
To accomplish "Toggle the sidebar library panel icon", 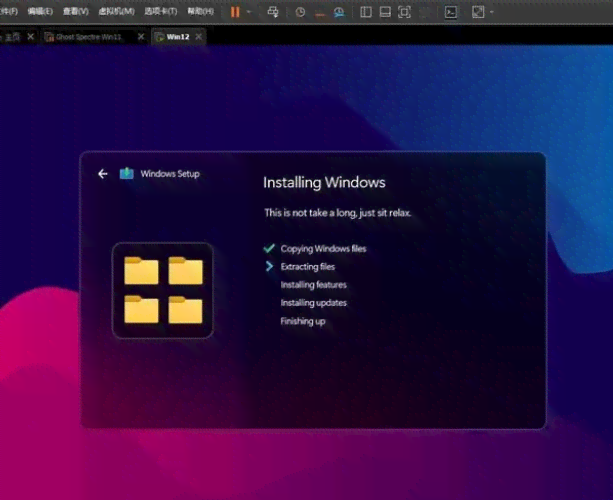I will coord(366,12).
